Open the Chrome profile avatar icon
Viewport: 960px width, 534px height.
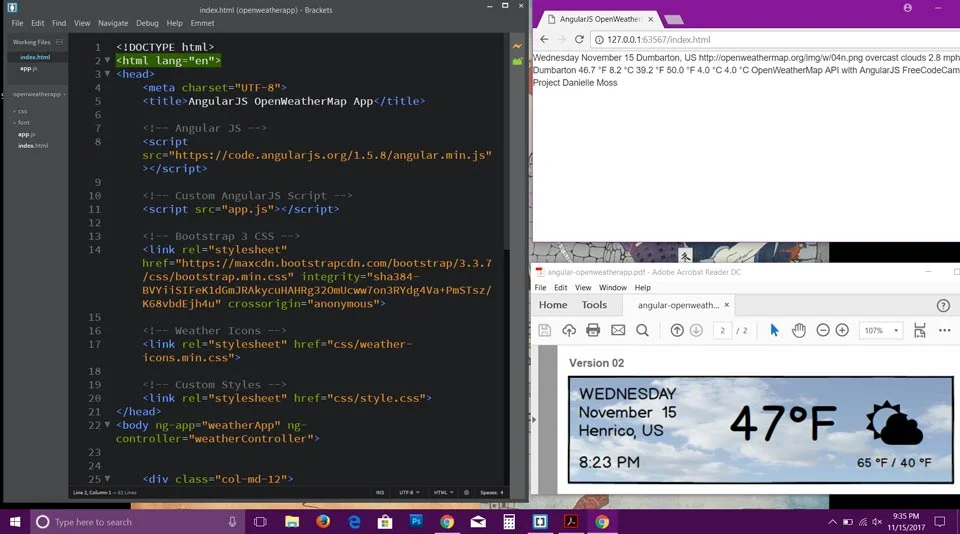click(x=907, y=8)
